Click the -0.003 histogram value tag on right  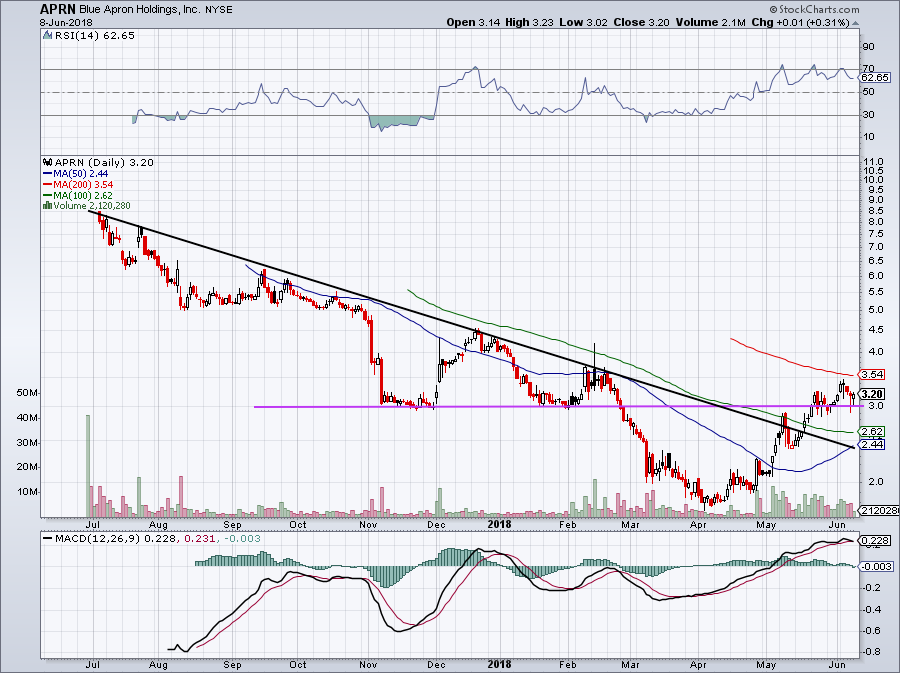[x=876, y=566]
